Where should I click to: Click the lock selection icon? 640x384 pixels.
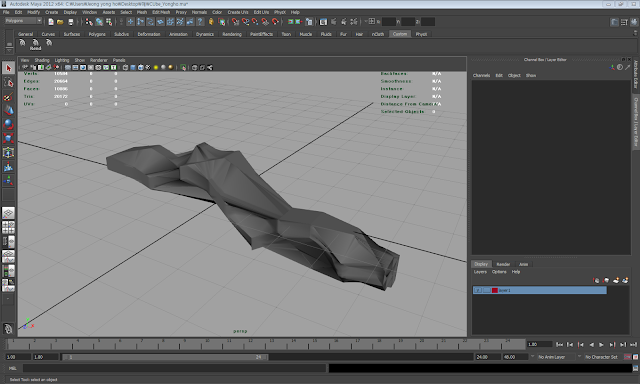pos(211,22)
